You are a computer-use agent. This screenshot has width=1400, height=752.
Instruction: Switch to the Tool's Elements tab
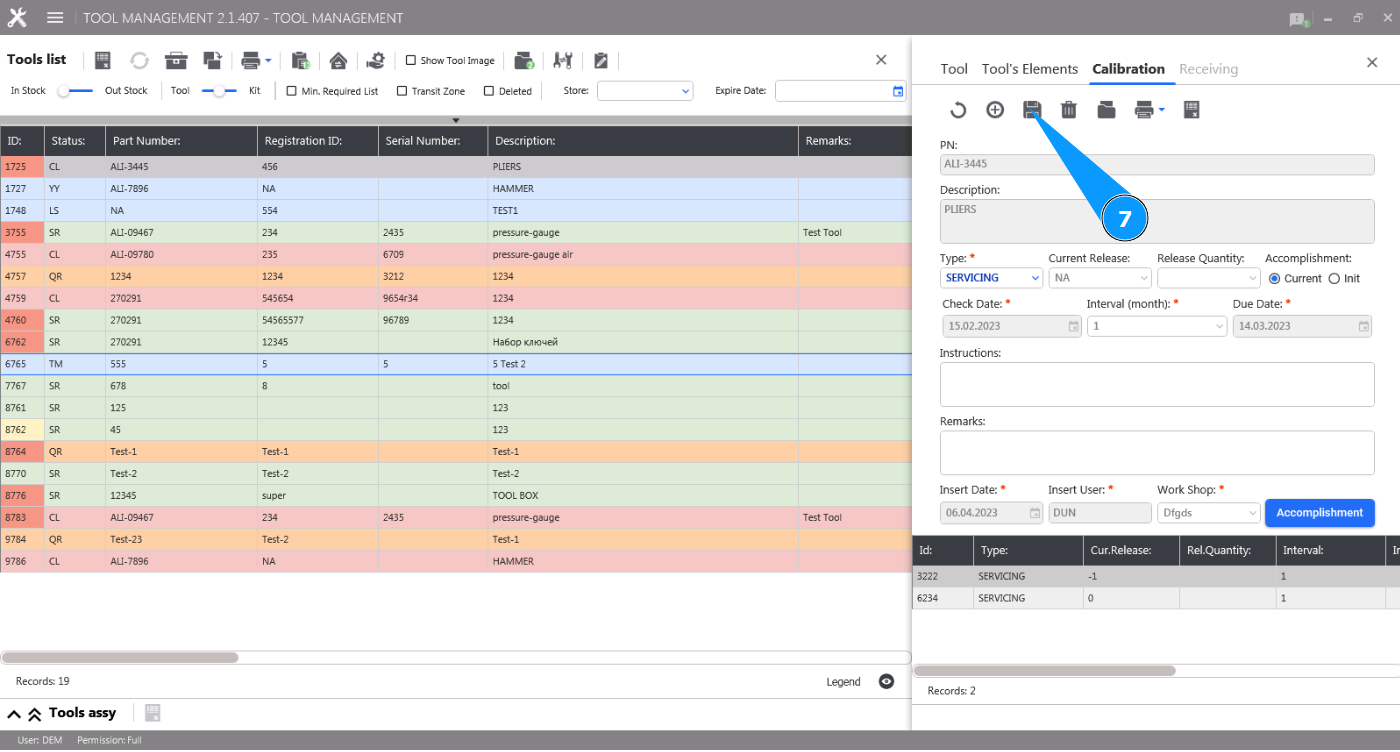[1029, 69]
